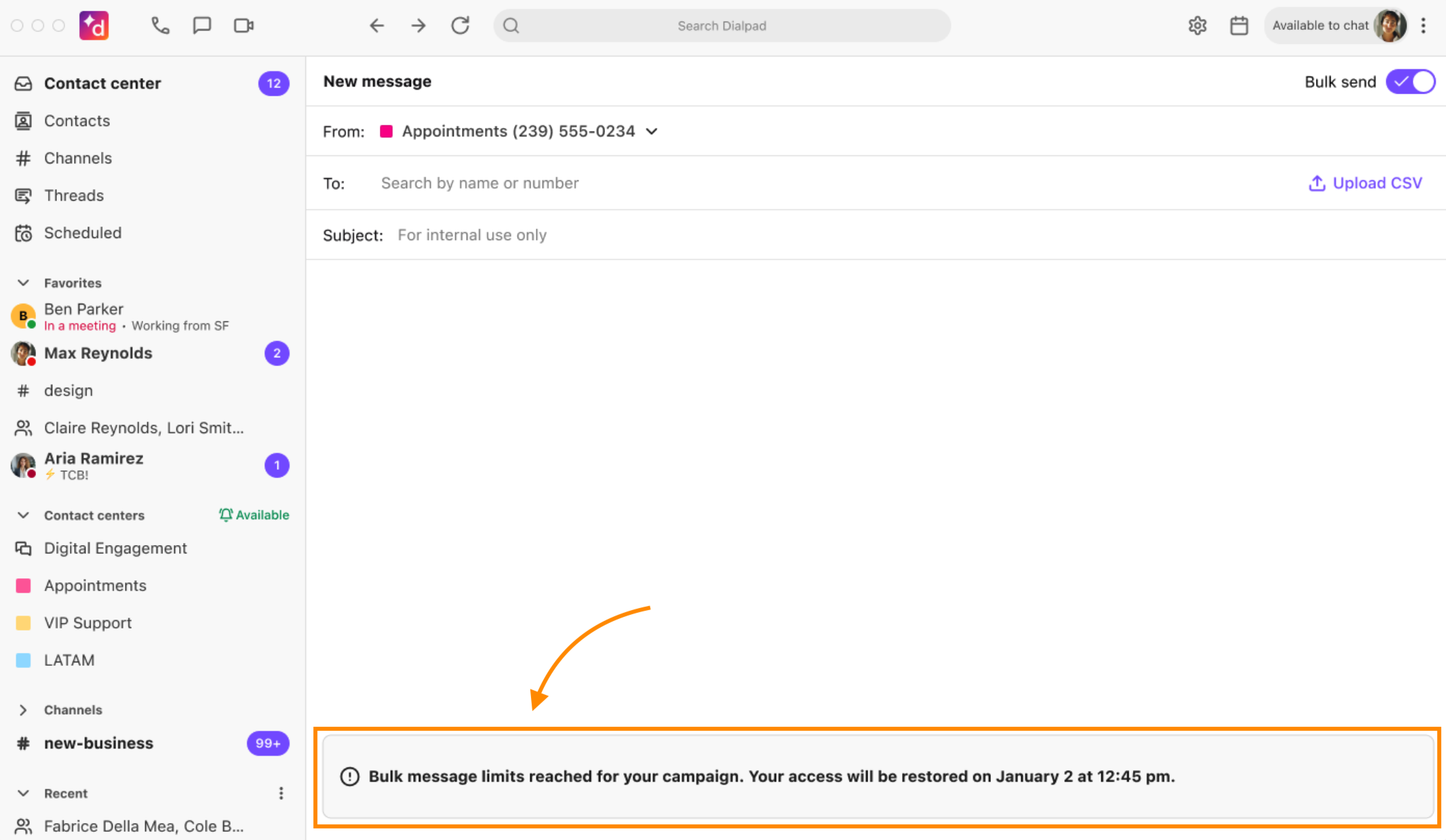Collapse the Favorites section
This screenshot has width=1446, height=840.
24,283
